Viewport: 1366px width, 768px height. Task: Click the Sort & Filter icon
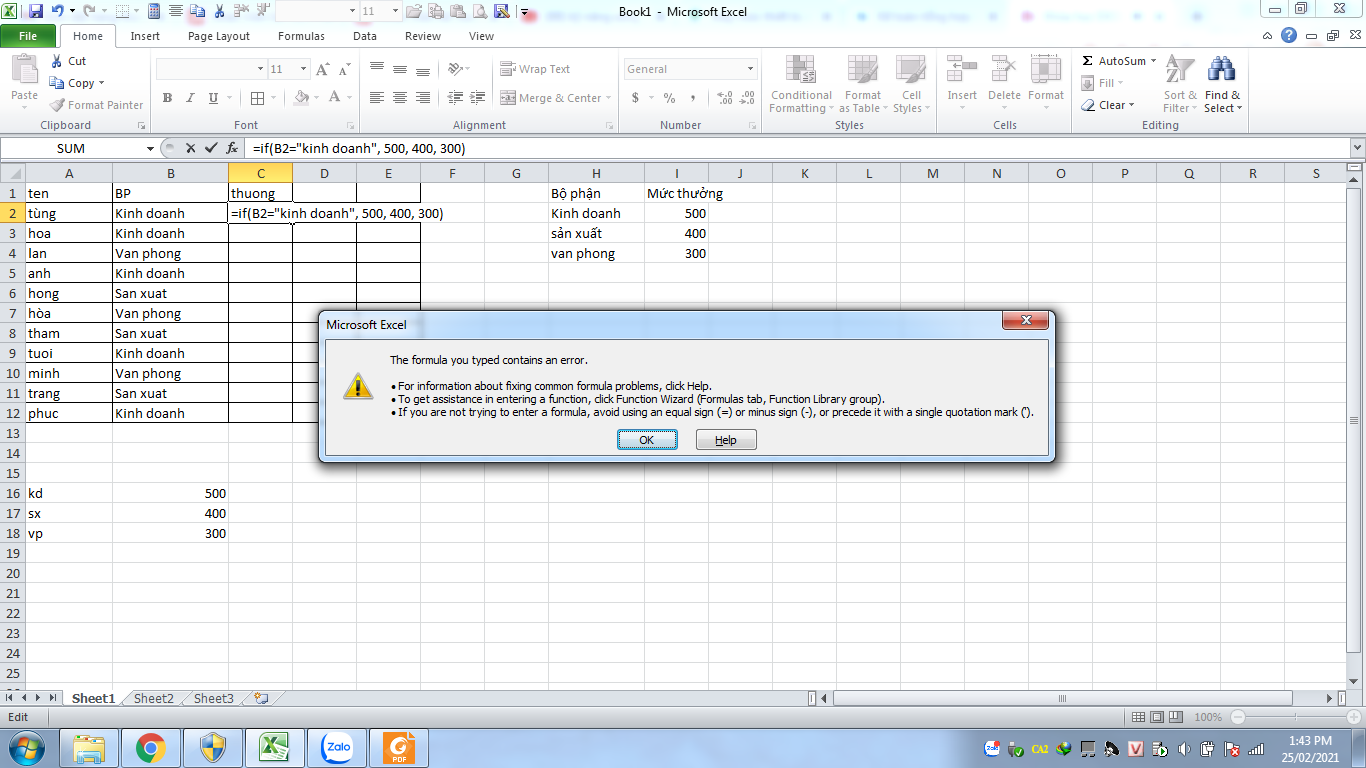pos(1180,70)
